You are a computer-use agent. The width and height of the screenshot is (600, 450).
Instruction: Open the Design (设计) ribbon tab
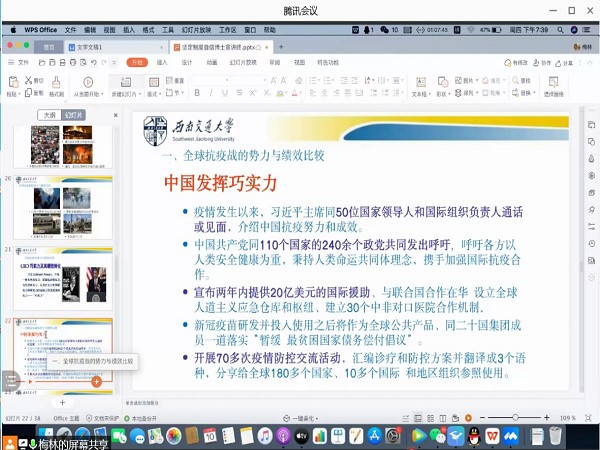click(x=187, y=62)
